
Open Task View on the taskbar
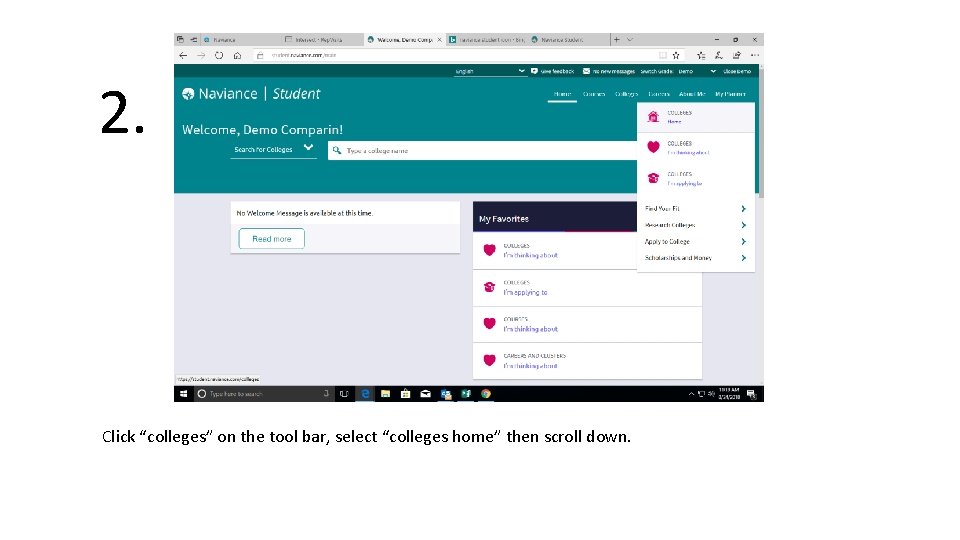[344, 394]
